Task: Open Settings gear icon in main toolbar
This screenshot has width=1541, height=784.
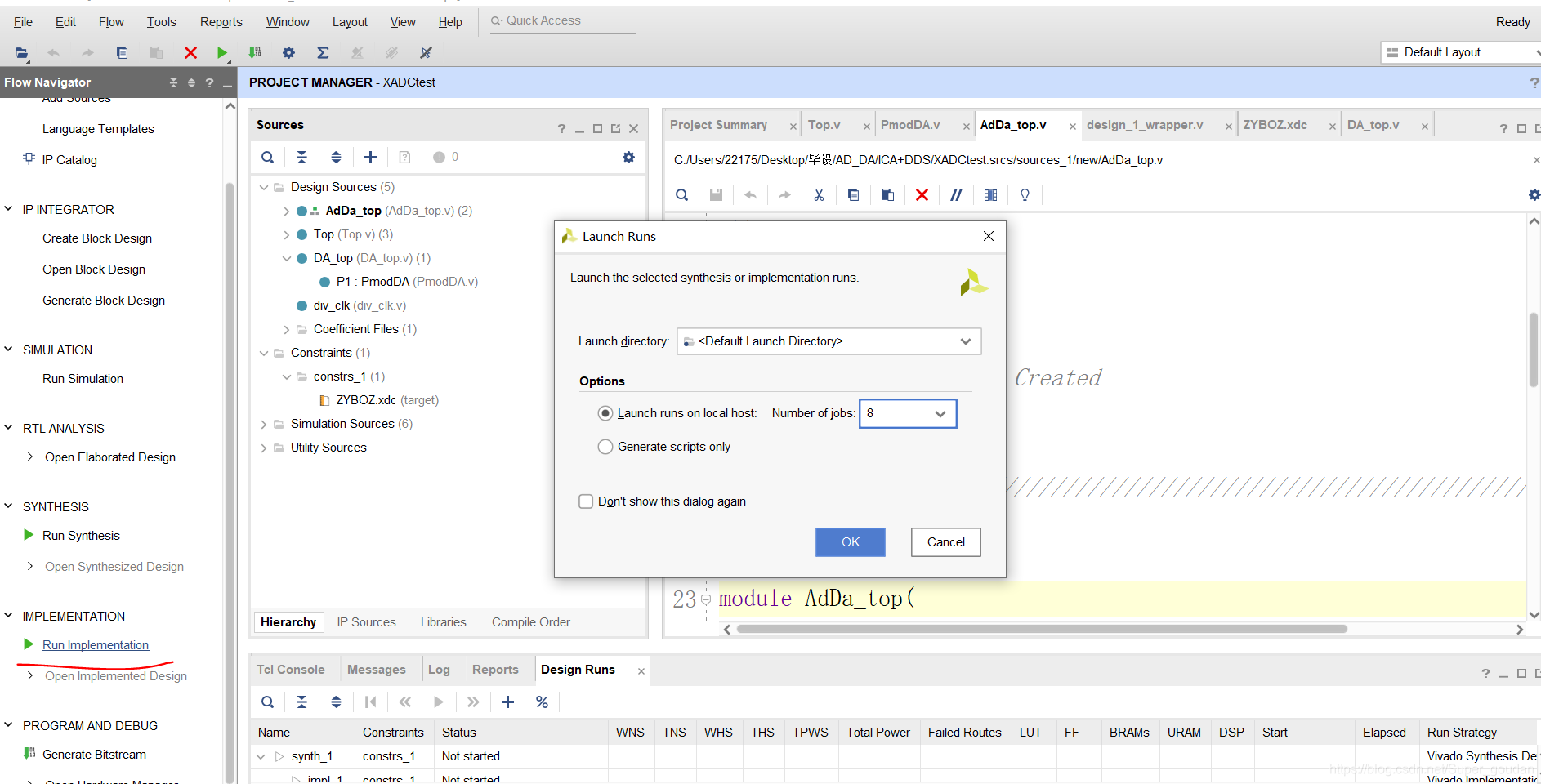Action: pyautogui.click(x=288, y=53)
